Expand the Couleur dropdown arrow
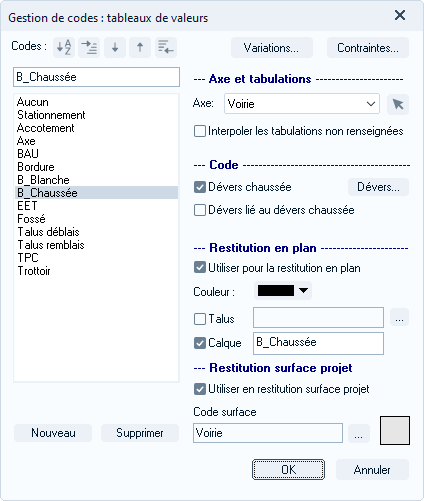 point(303,290)
